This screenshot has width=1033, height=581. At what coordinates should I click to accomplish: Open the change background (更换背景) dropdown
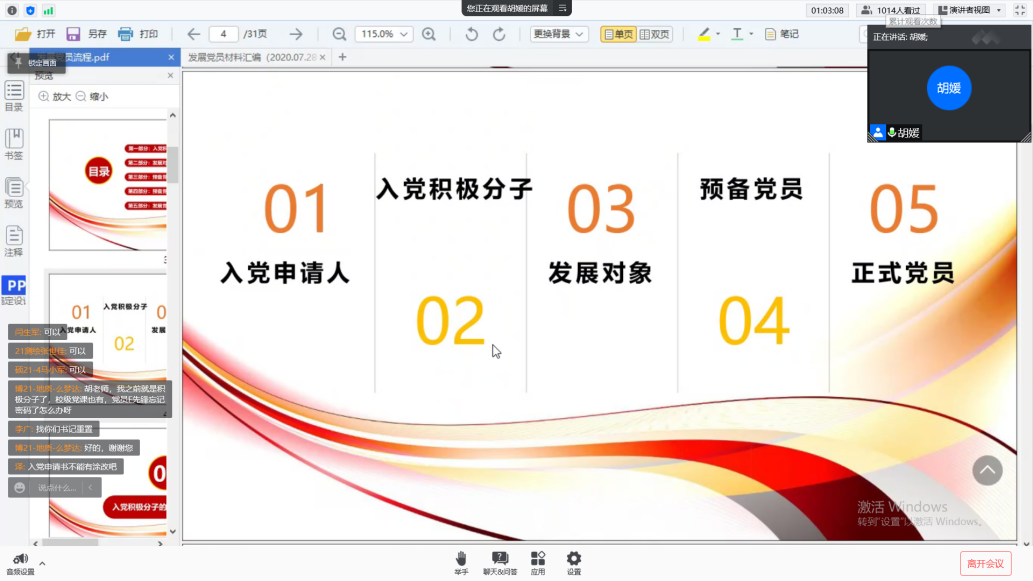coord(557,34)
